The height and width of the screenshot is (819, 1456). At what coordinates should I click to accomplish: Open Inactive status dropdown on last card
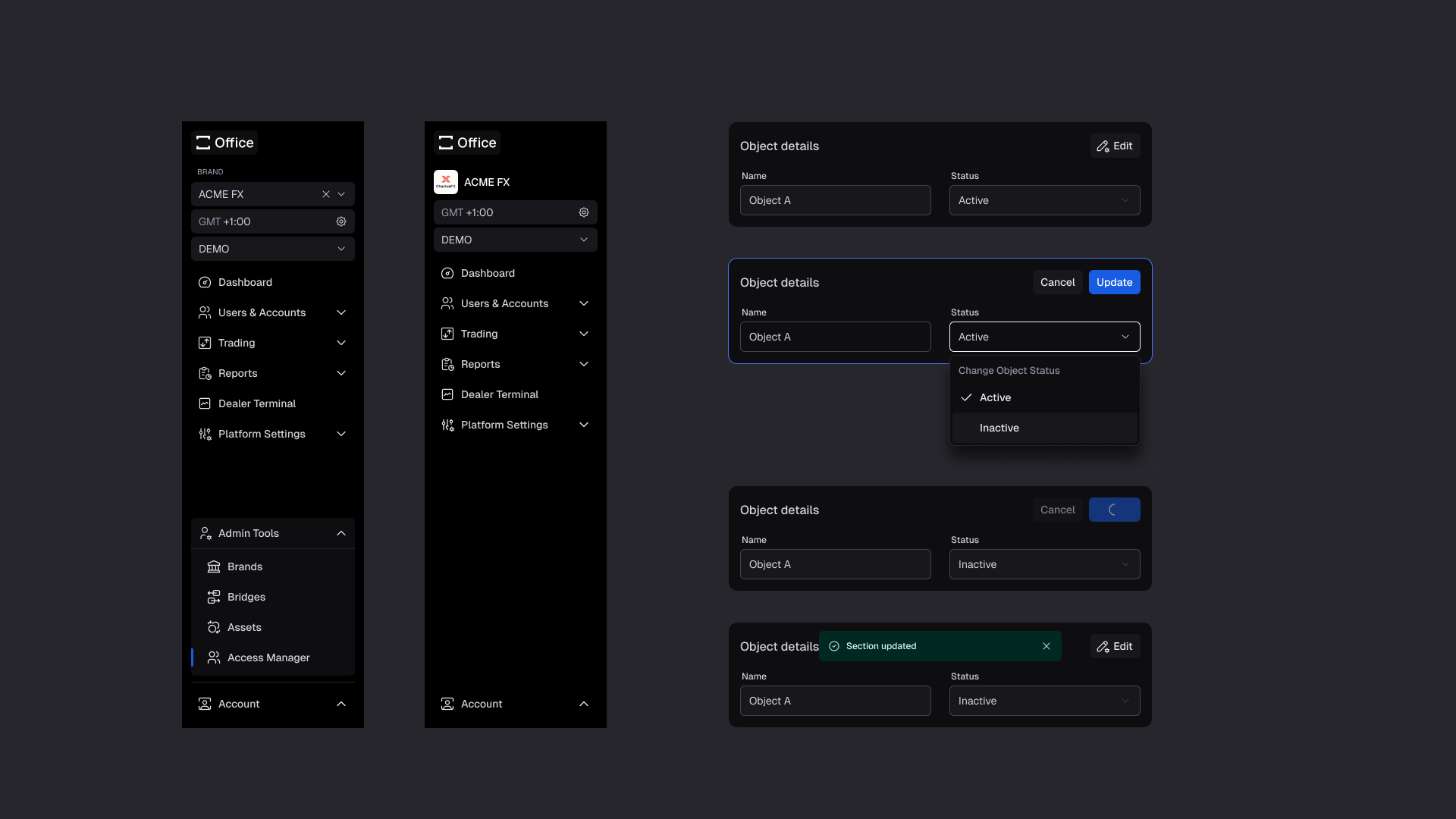pyautogui.click(x=1045, y=701)
